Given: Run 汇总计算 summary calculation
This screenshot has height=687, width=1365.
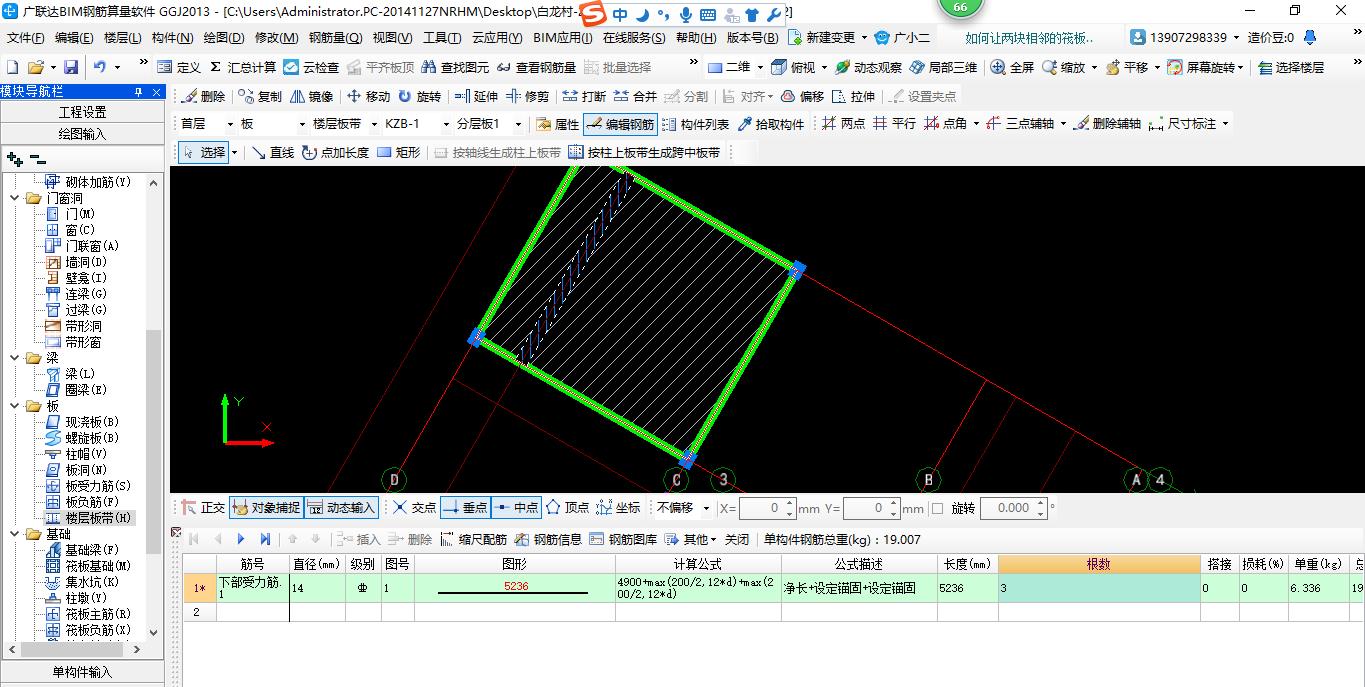Looking at the screenshot, I should coord(243,67).
